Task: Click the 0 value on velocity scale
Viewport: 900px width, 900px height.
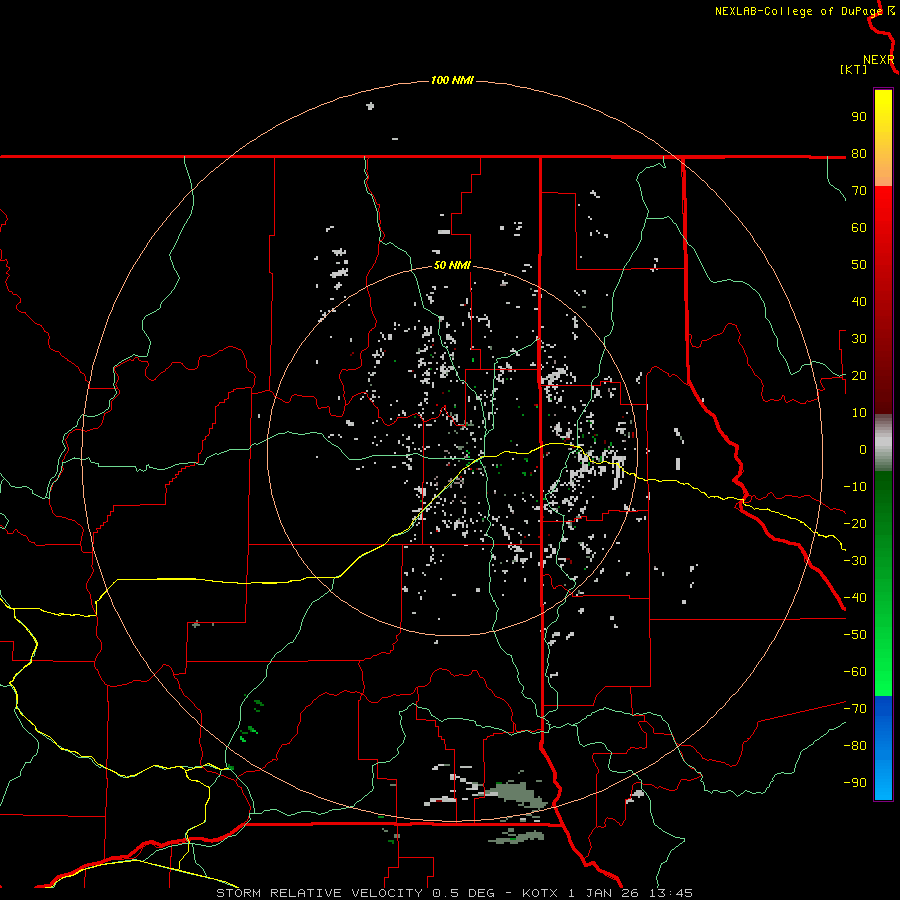Action: pyautogui.click(x=863, y=450)
